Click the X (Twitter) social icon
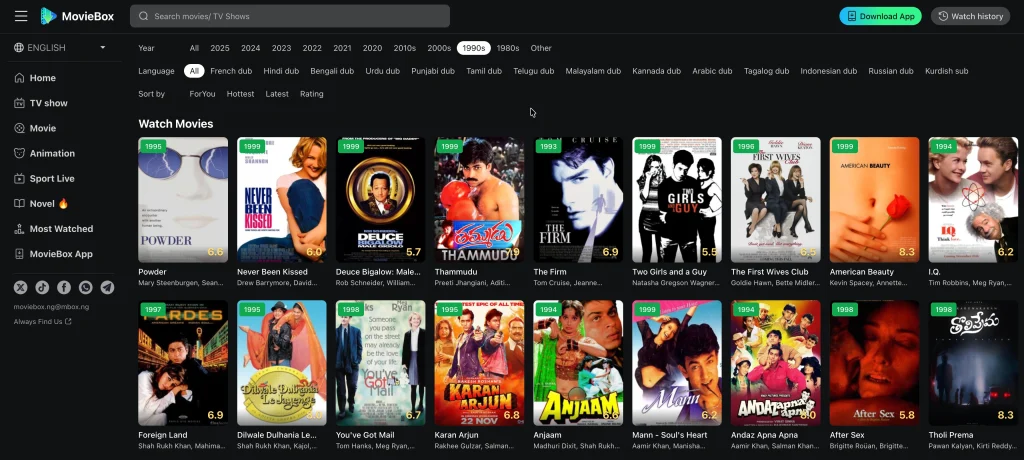Image resolution: width=1024 pixels, height=460 pixels. click(20, 287)
